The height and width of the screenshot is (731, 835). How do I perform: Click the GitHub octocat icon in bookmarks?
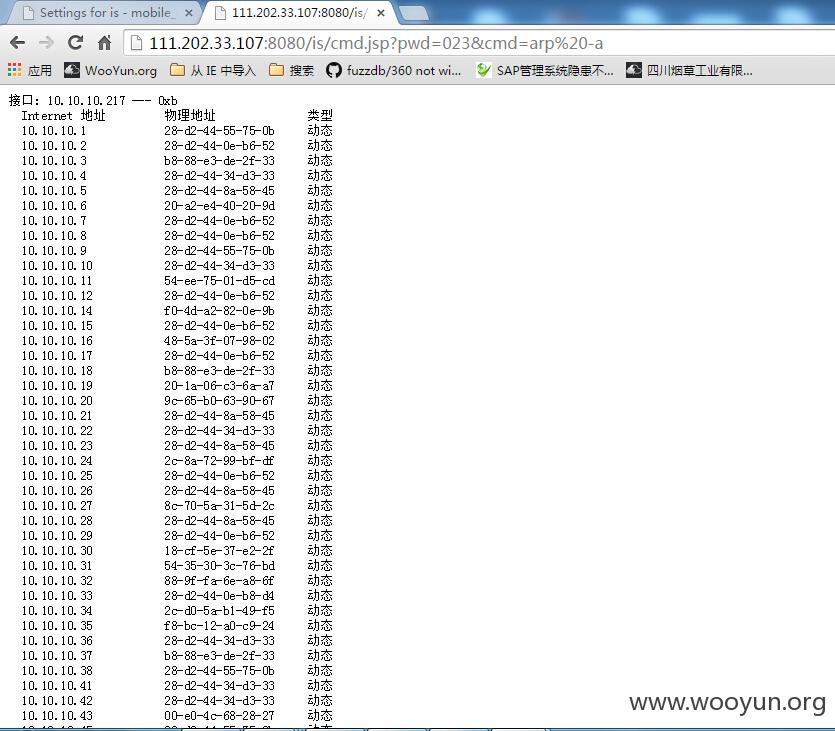point(333,70)
